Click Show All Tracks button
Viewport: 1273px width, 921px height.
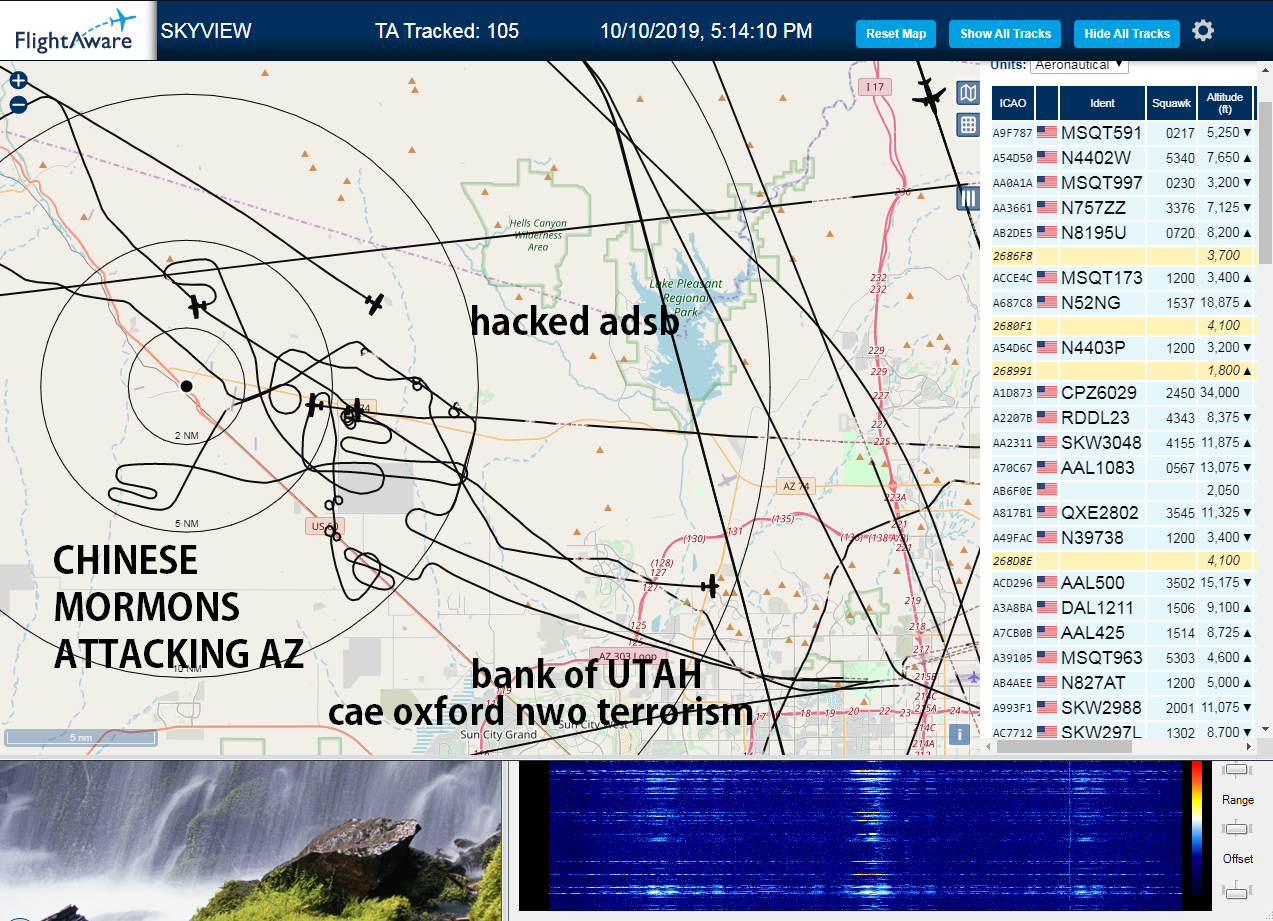[1005, 33]
